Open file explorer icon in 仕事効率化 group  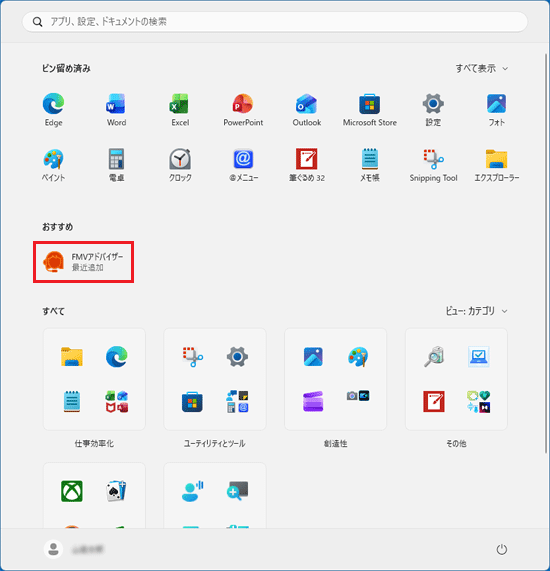72,357
